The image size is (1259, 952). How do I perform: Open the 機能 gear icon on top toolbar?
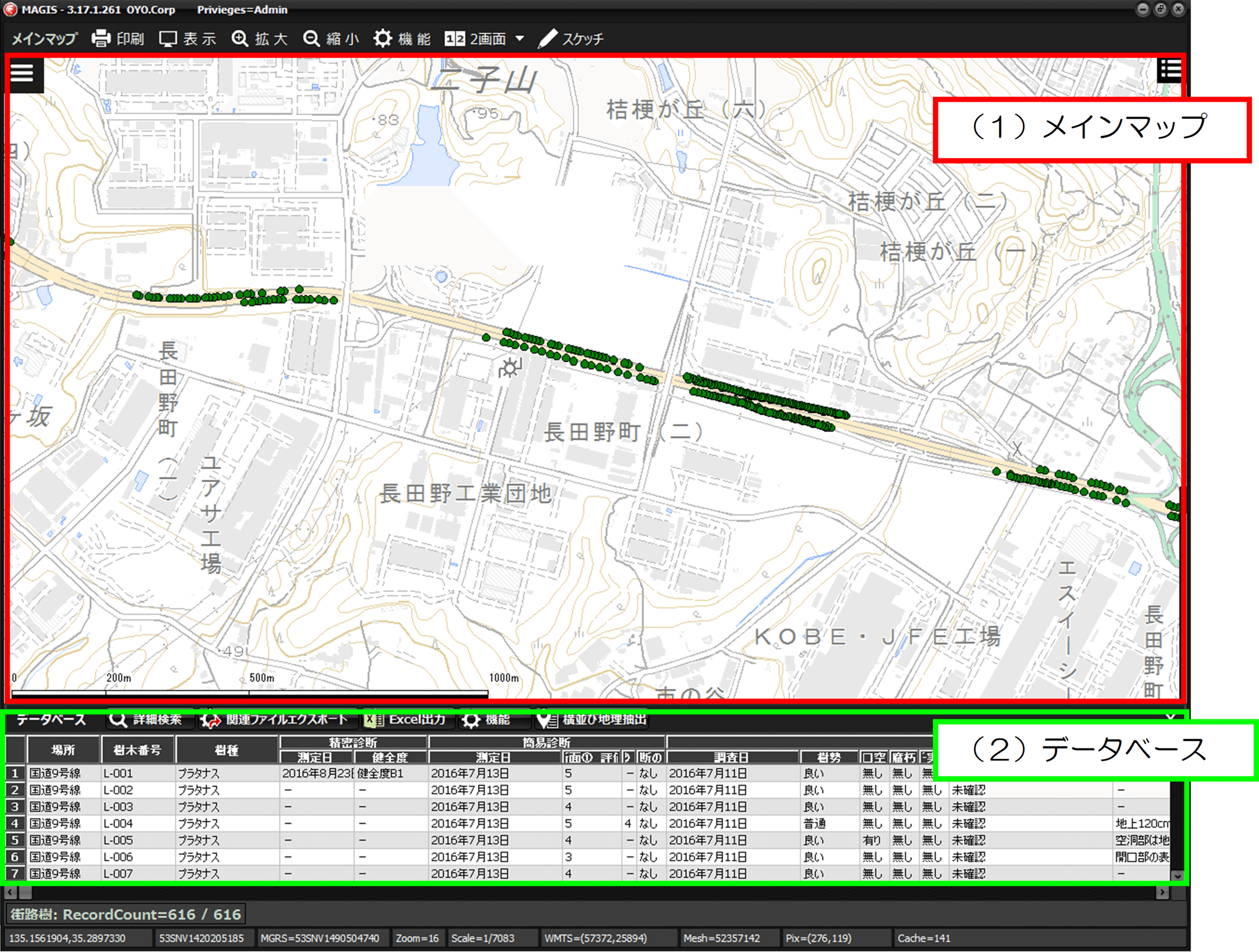(383, 39)
